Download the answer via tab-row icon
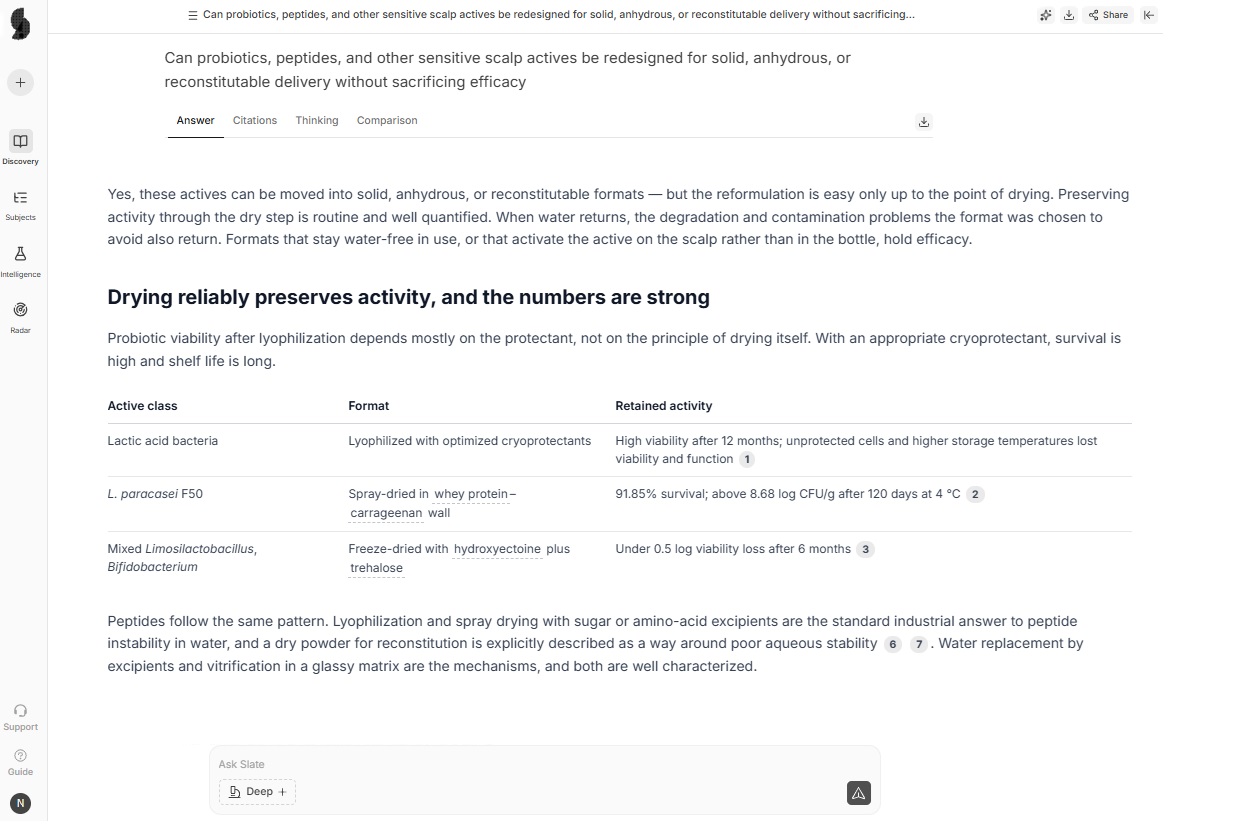1248x826 pixels. click(x=924, y=122)
